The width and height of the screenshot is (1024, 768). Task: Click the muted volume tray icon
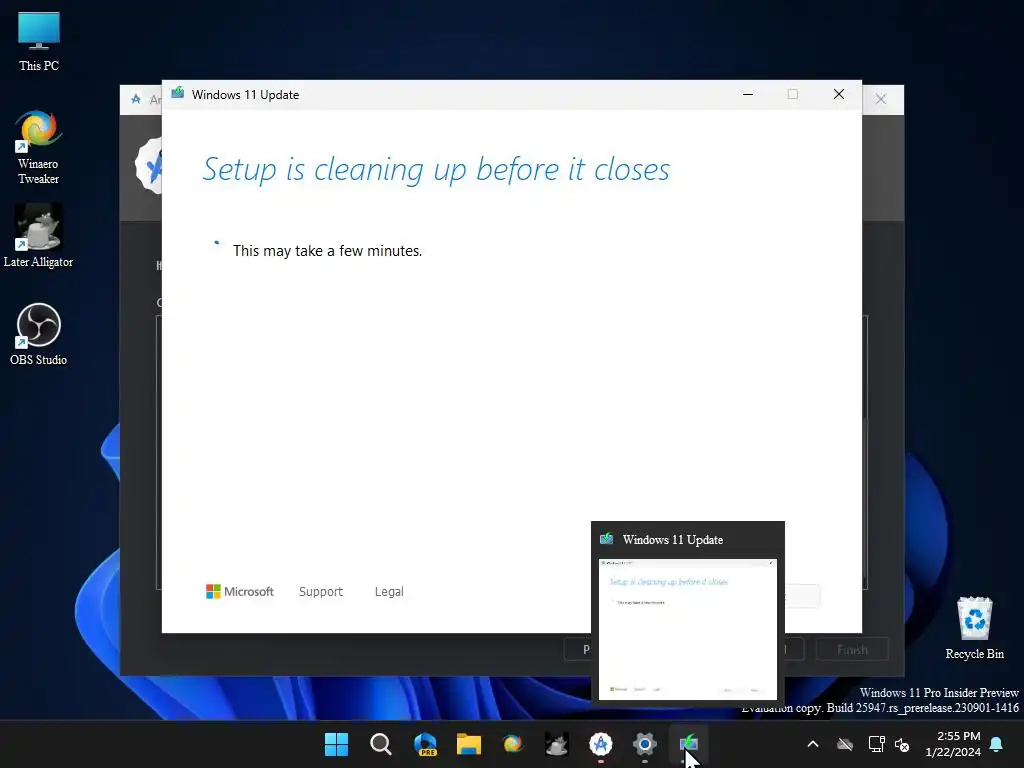902,744
